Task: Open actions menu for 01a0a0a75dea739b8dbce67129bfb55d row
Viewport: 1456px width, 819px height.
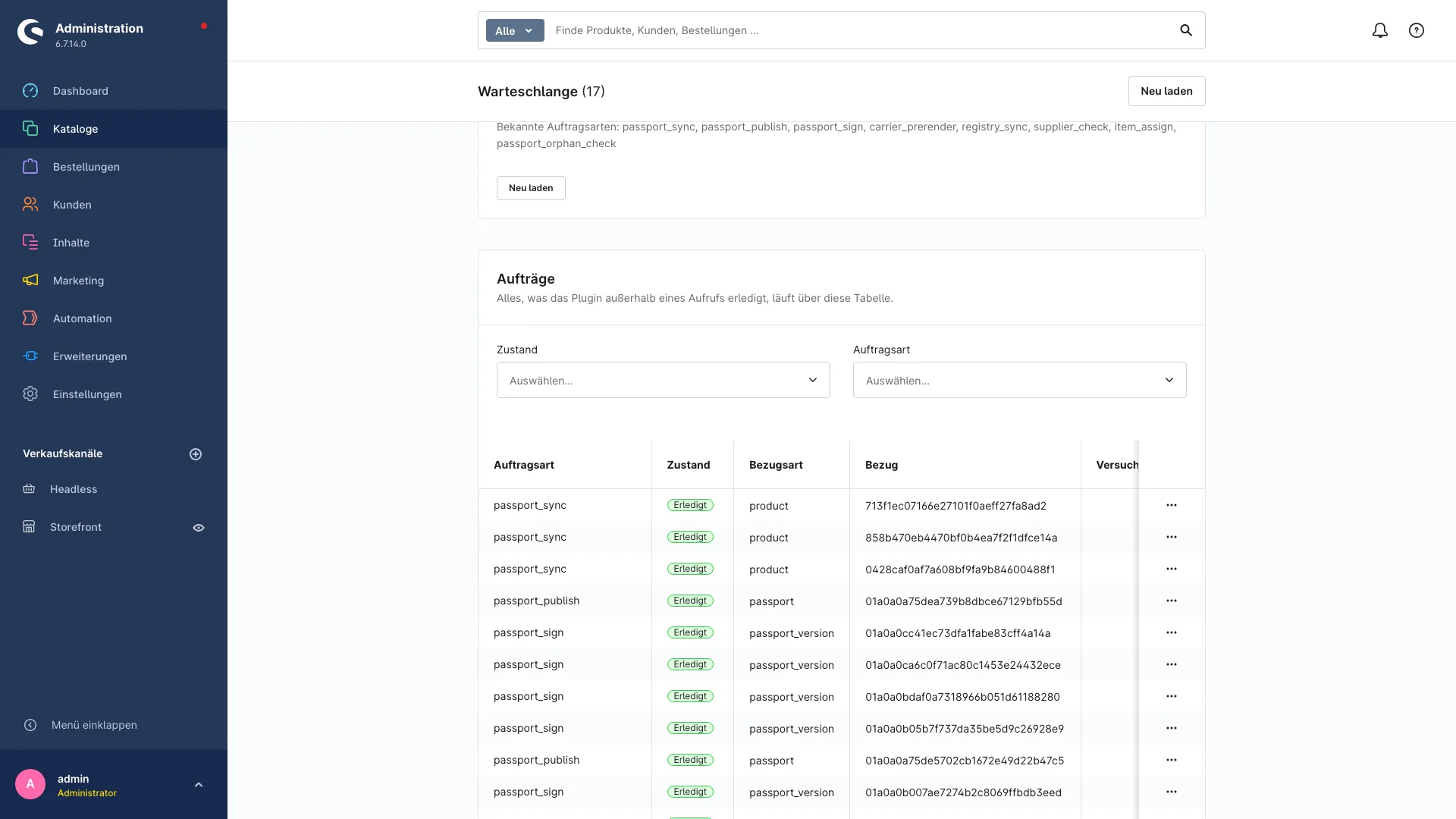Action: (x=1172, y=601)
